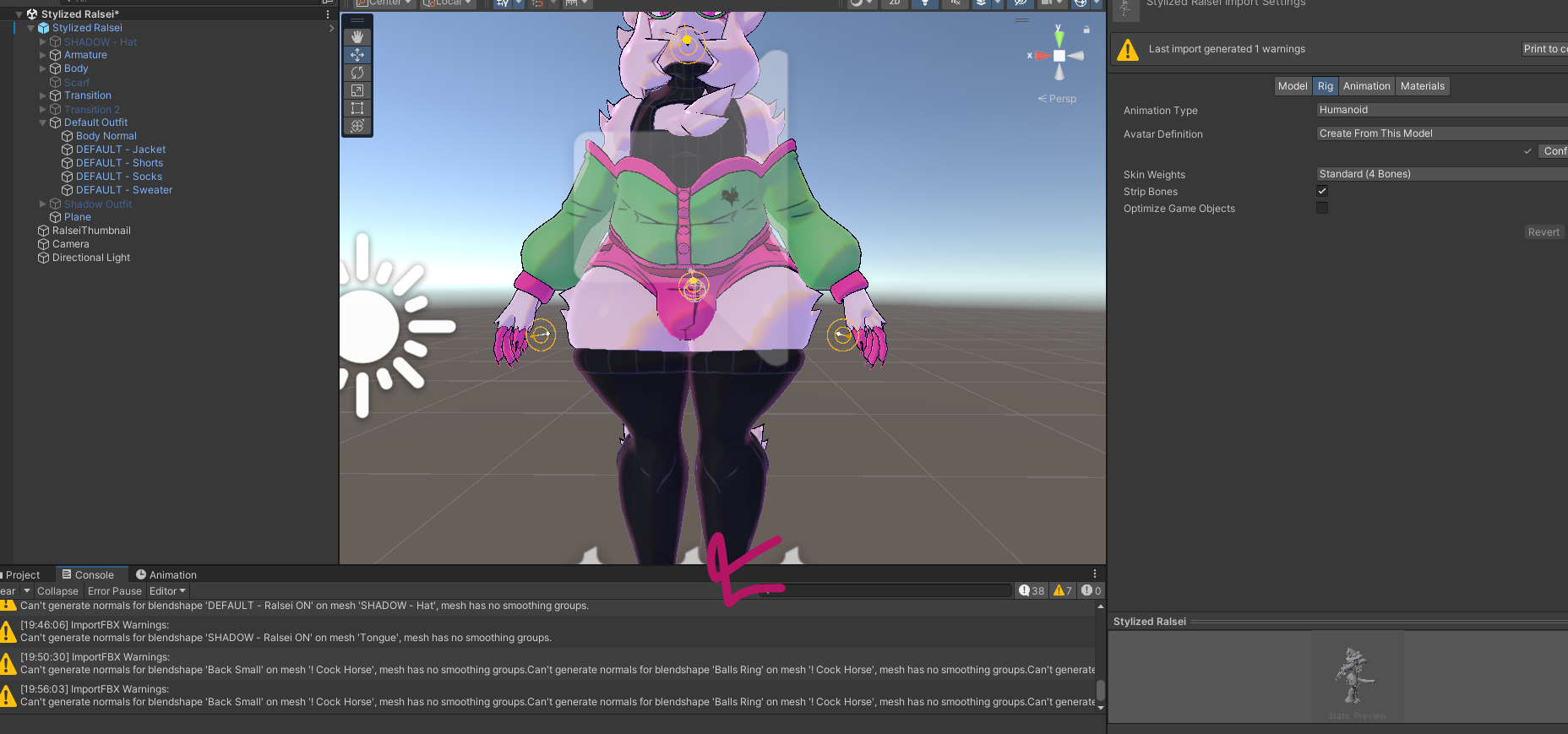
Task: Open the Skin Weights dropdown
Action: 1442,174
